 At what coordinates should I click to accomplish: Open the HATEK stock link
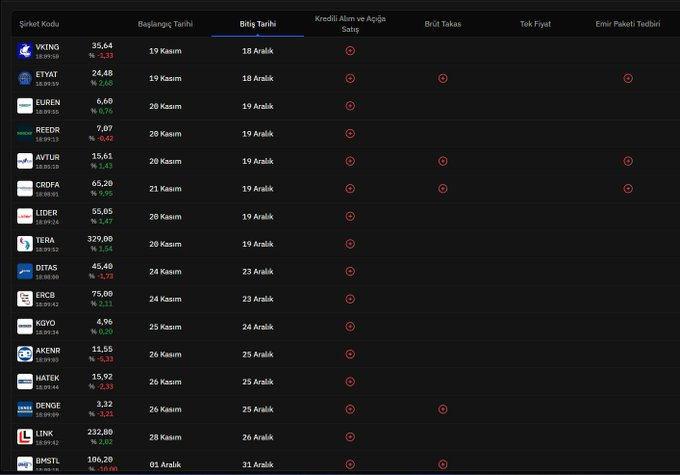47,378
